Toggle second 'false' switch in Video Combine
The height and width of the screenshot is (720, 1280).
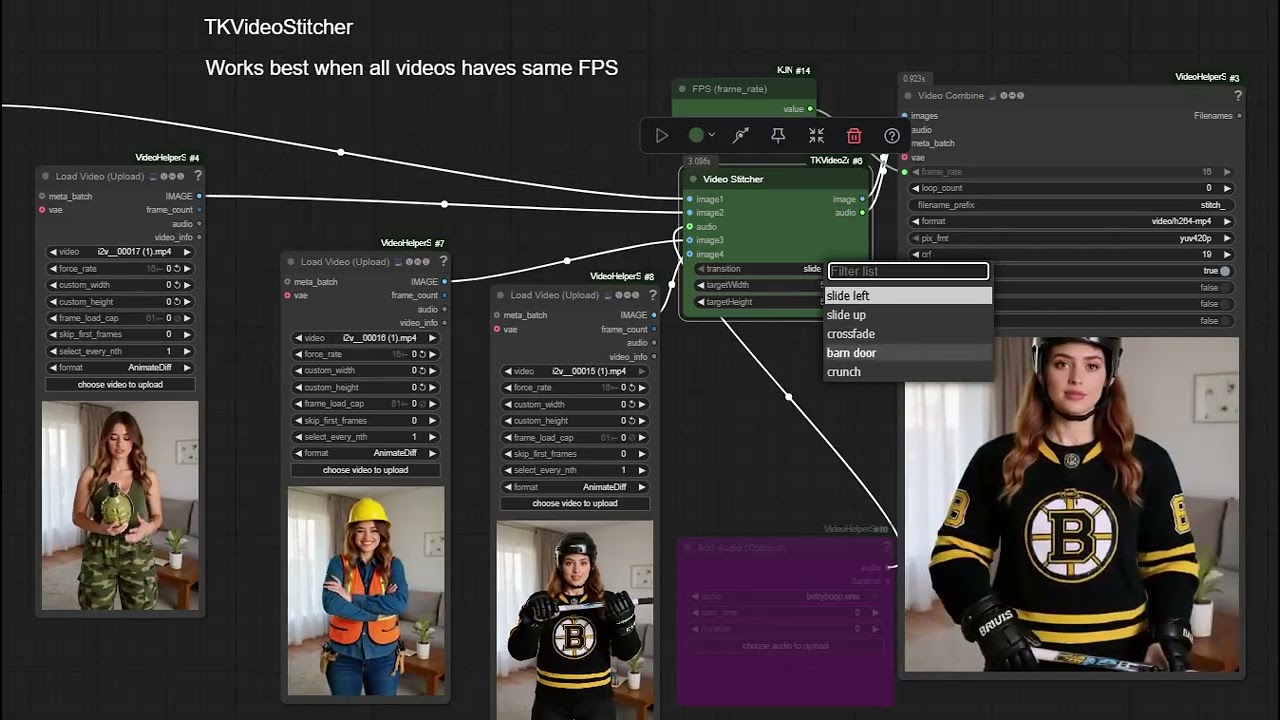tap(1225, 304)
